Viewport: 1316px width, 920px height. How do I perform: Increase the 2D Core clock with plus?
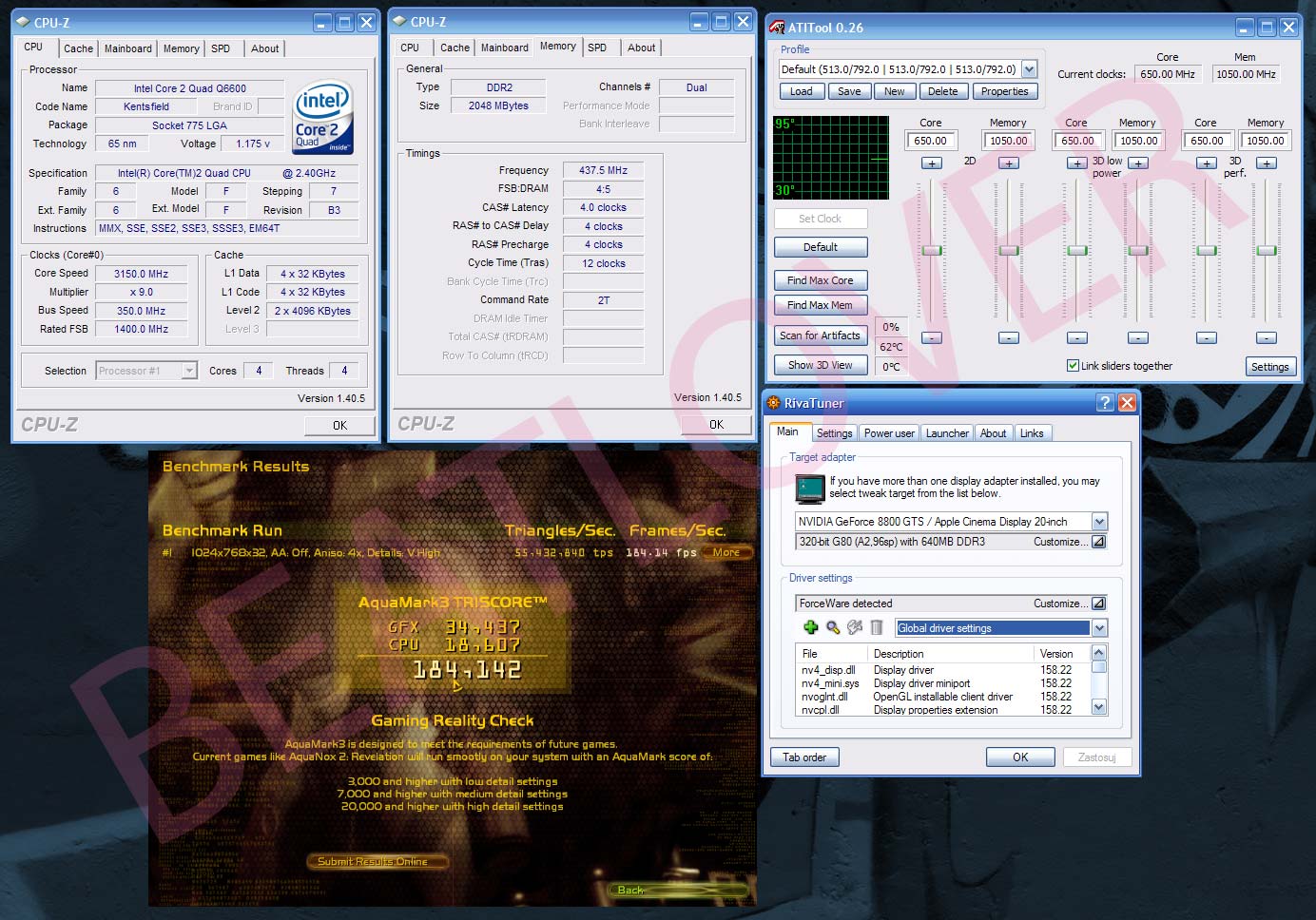(x=932, y=163)
